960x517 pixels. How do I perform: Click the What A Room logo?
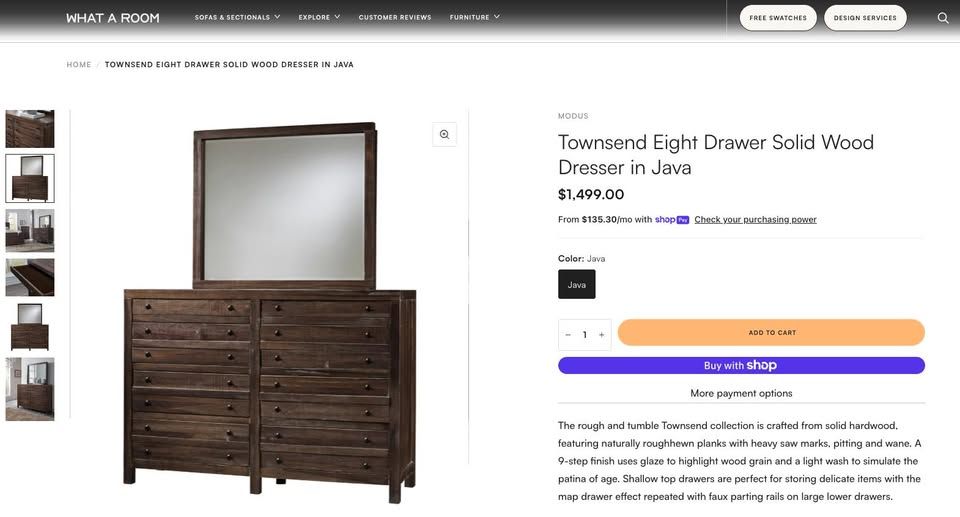point(112,18)
